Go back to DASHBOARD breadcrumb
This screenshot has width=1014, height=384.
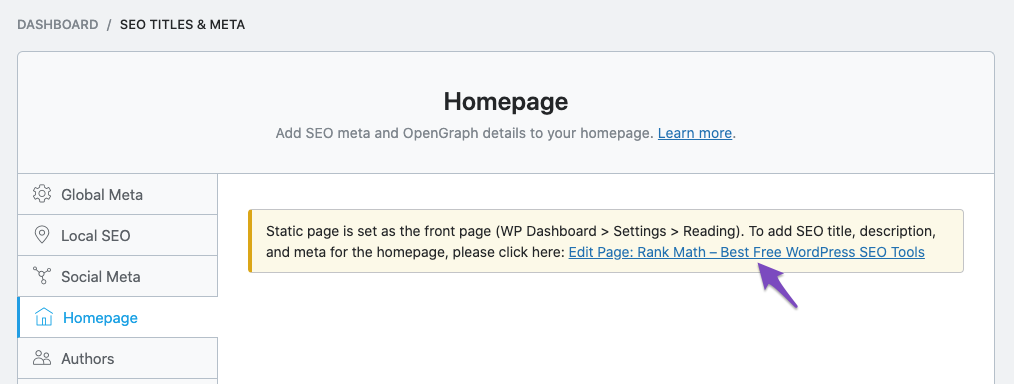[58, 25]
